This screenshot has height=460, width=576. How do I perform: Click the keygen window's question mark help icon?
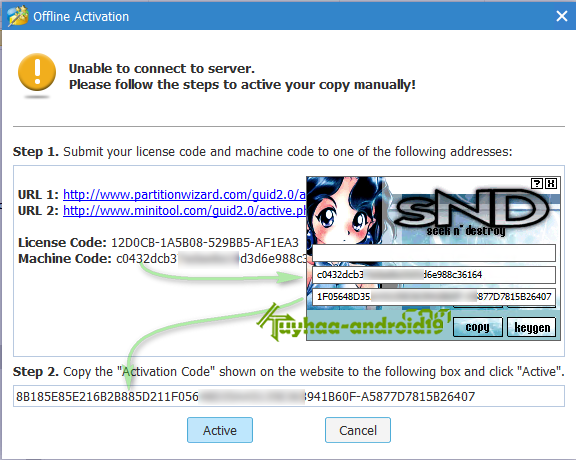[x=537, y=183]
